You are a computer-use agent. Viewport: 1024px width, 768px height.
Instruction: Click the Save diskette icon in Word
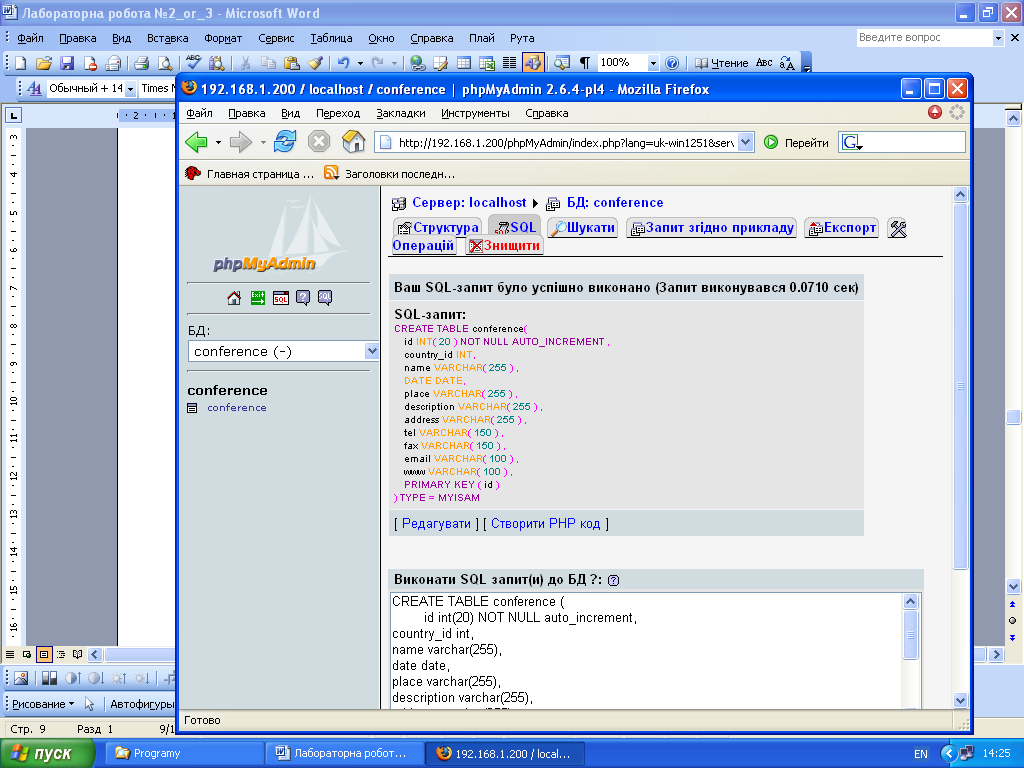67,63
